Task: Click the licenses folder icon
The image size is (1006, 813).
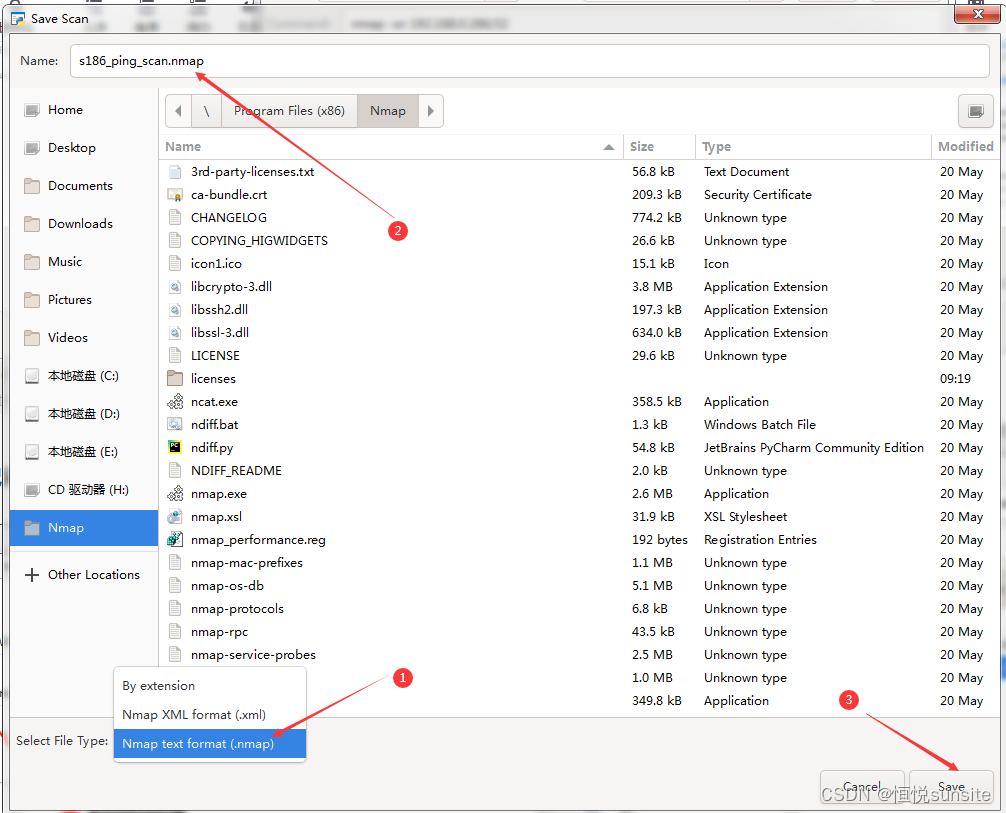Action: (x=175, y=379)
